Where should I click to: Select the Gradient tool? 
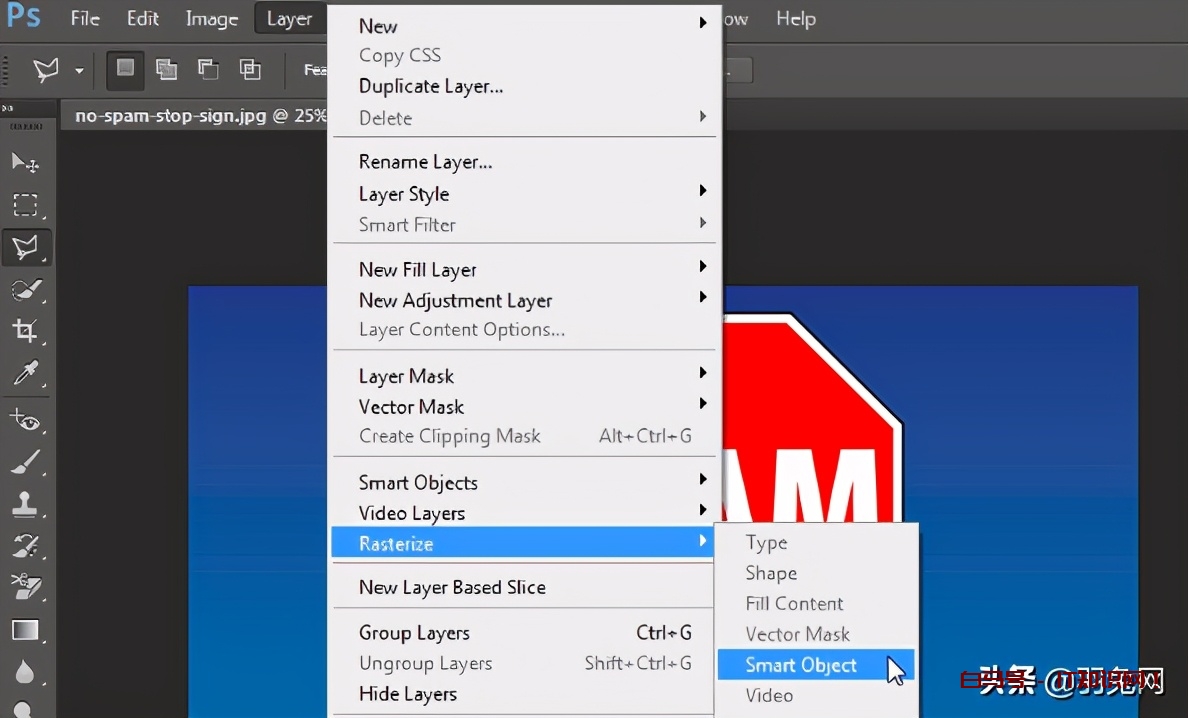[25, 630]
